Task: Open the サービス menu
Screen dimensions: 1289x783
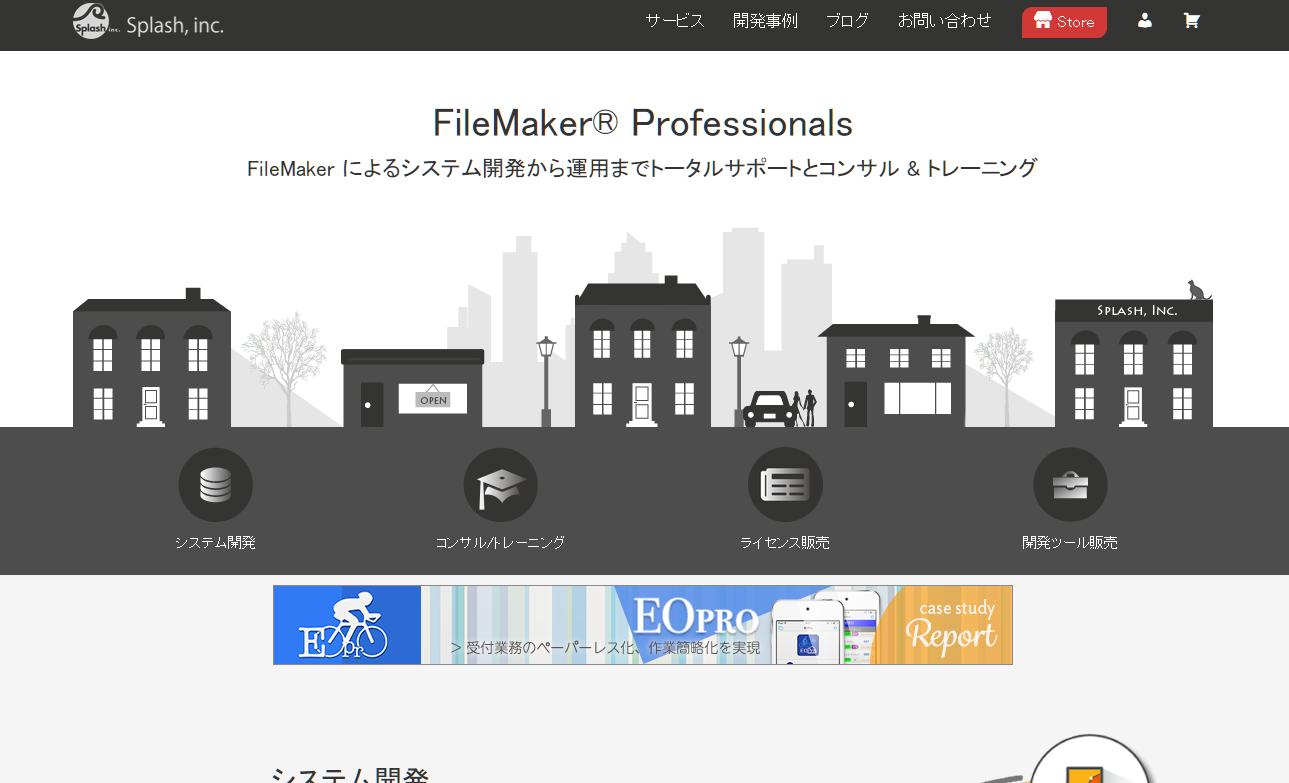Action: (x=674, y=20)
